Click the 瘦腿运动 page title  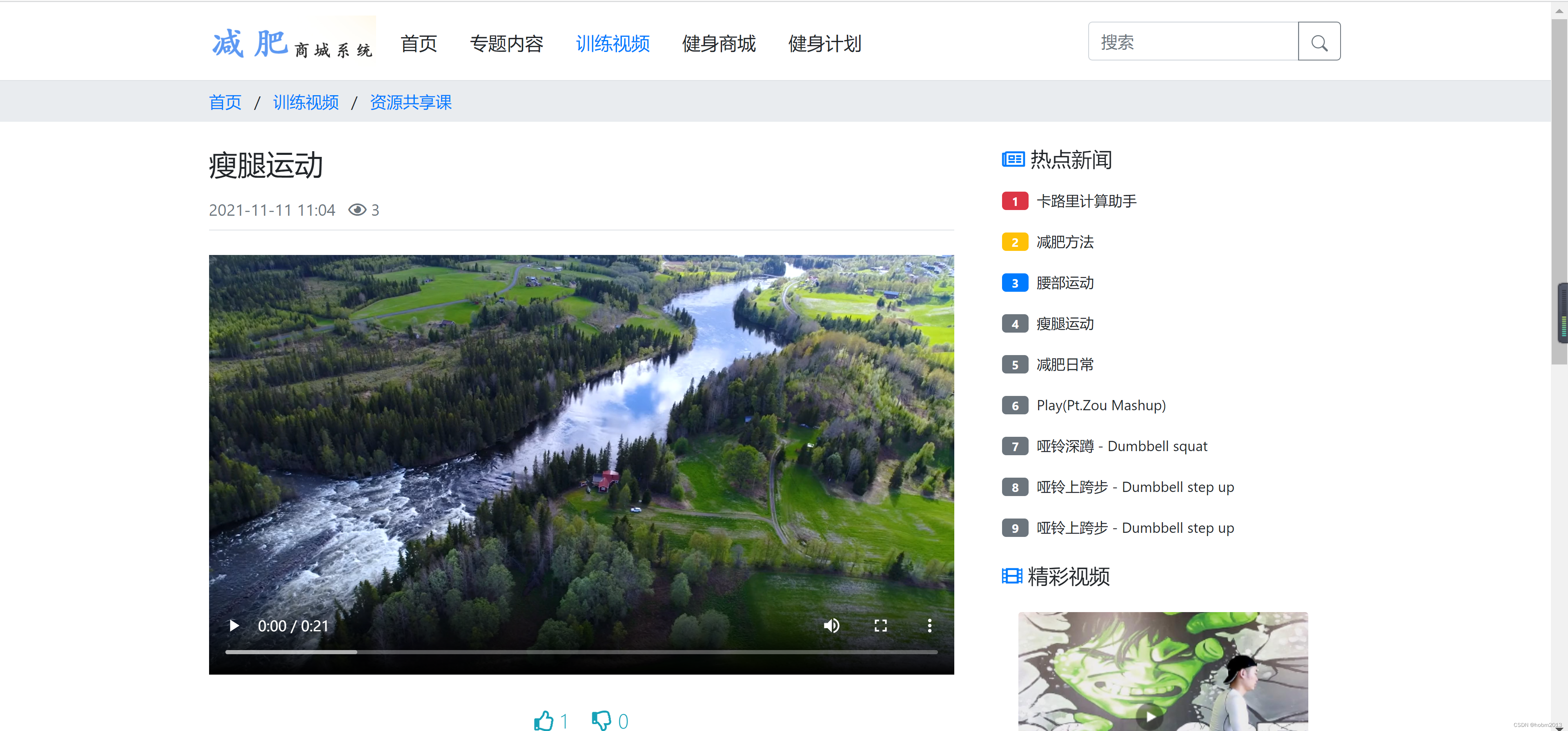pos(266,165)
